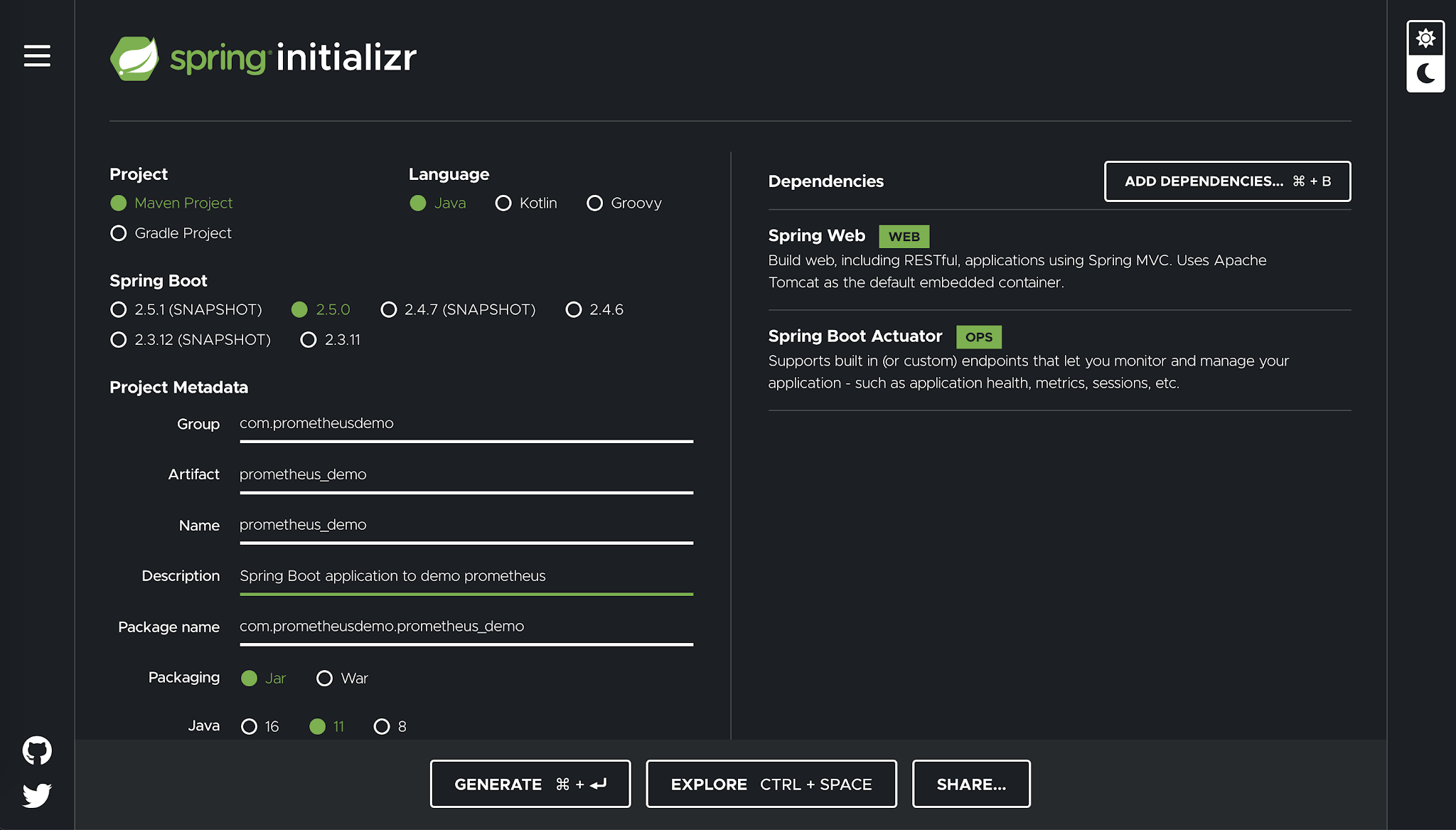Switch to dark theme using moon icon
Viewport: 1456px width, 830px height.
point(1425,73)
